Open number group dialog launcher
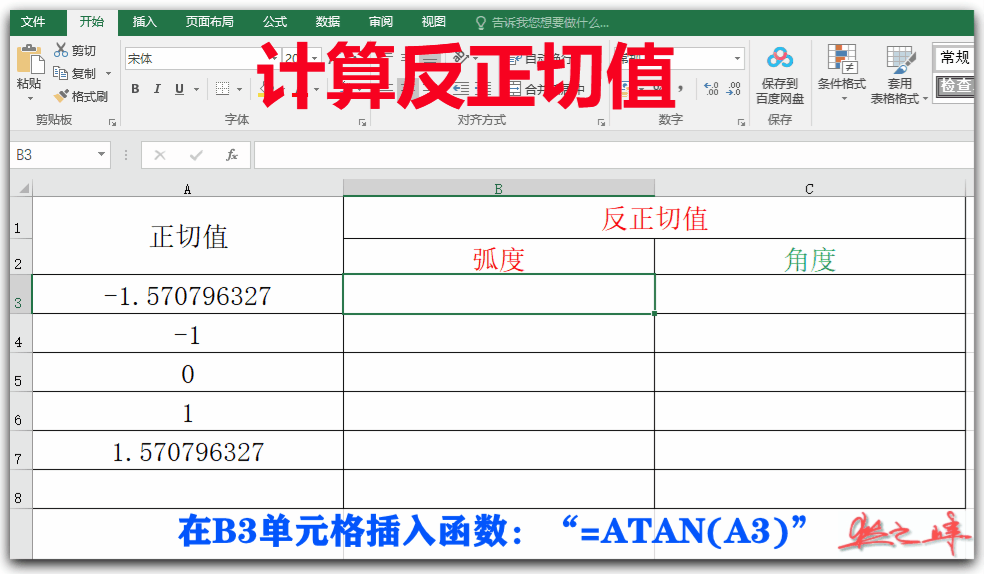The image size is (984, 574). (741, 122)
